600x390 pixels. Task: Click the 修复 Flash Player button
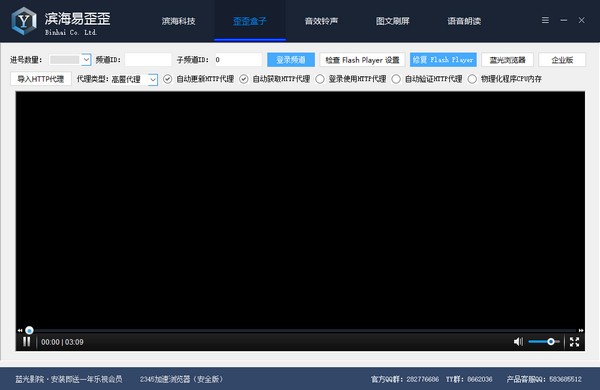[x=443, y=60]
